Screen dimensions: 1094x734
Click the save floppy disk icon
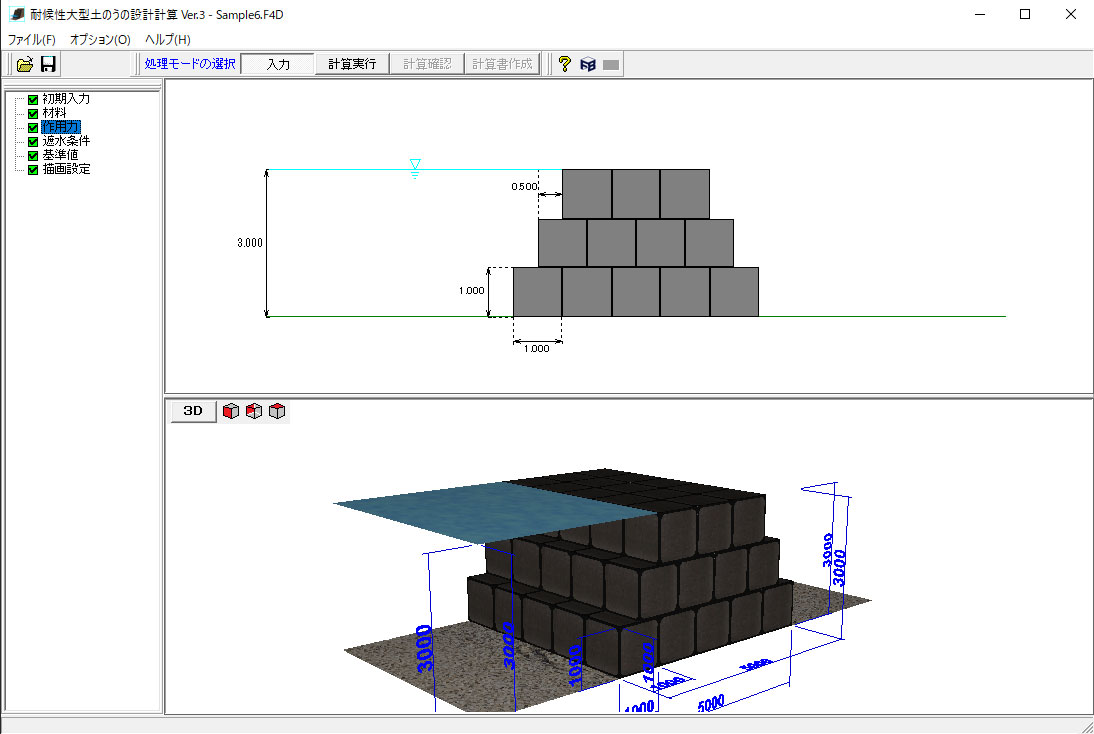coord(48,64)
